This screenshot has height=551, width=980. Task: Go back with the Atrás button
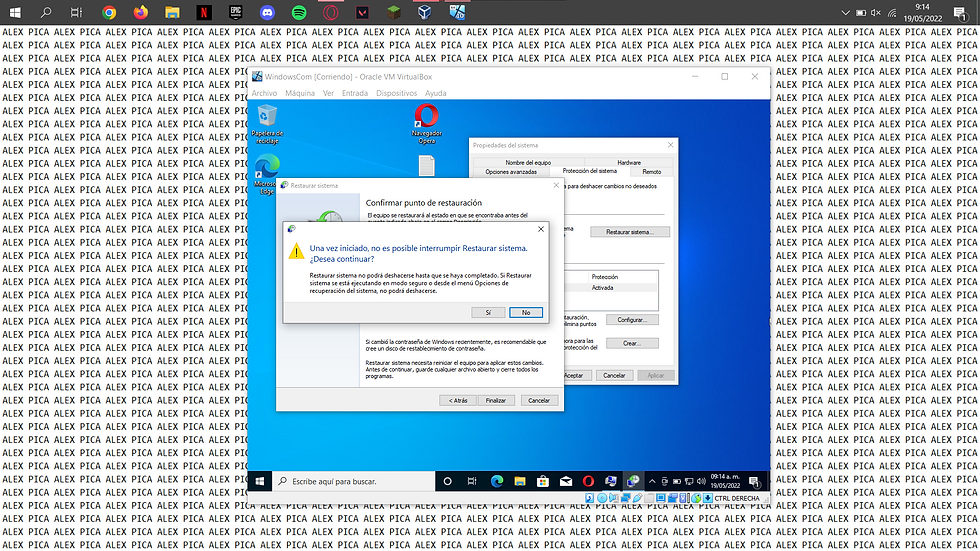point(458,400)
